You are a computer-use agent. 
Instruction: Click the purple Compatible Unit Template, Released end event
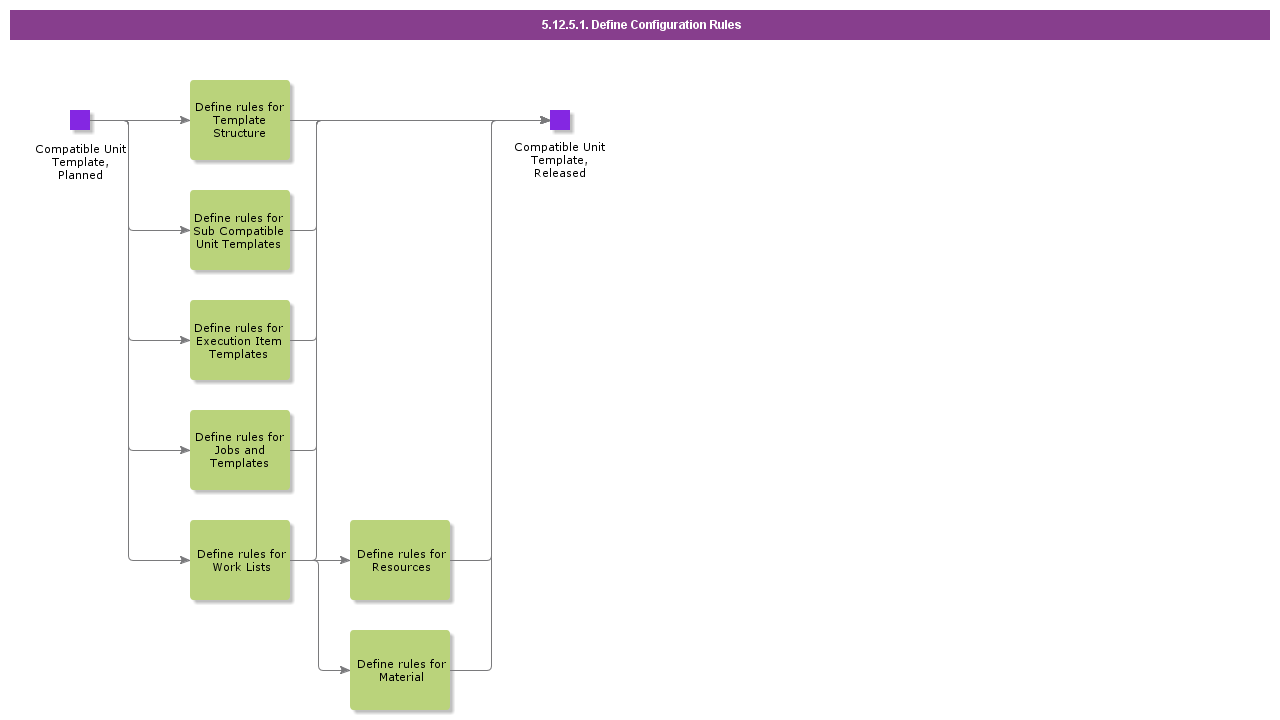click(560, 120)
